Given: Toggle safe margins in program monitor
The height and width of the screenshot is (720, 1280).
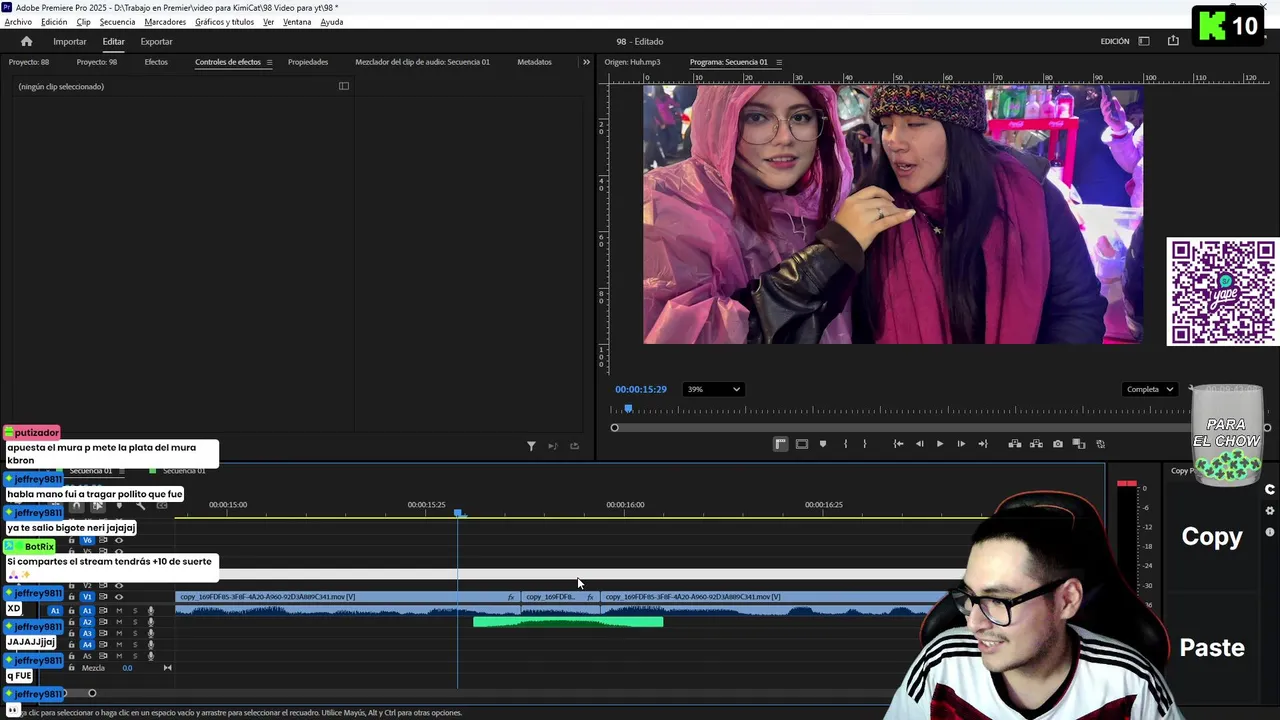Looking at the screenshot, I should pos(801,444).
